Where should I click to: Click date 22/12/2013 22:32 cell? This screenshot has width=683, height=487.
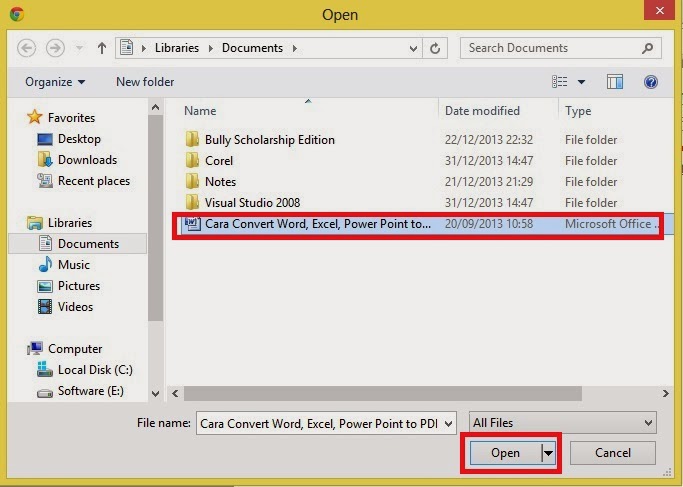point(489,139)
